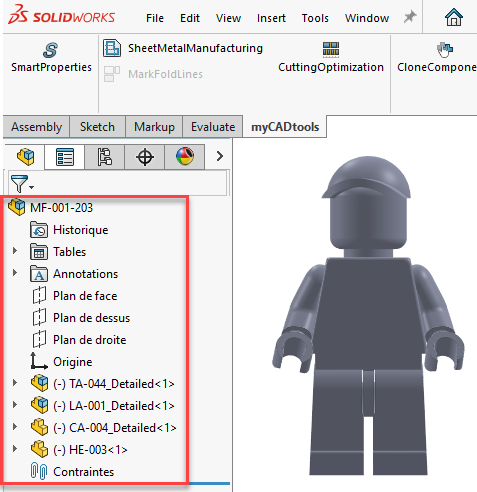Click the Home icon in title bar
Image resolution: width=477 pixels, height=492 pixels.
tap(454, 17)
